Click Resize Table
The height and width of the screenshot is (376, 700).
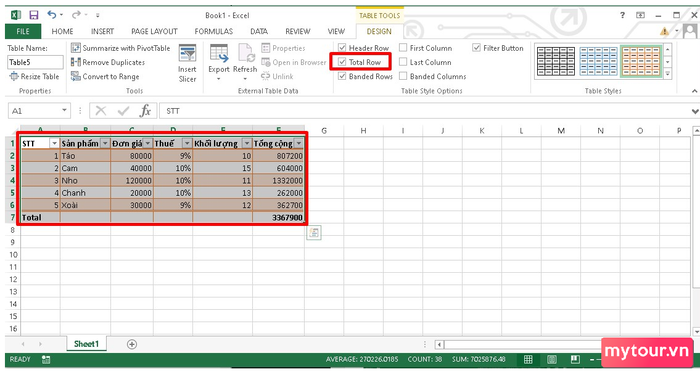click(x=34, y=76)
